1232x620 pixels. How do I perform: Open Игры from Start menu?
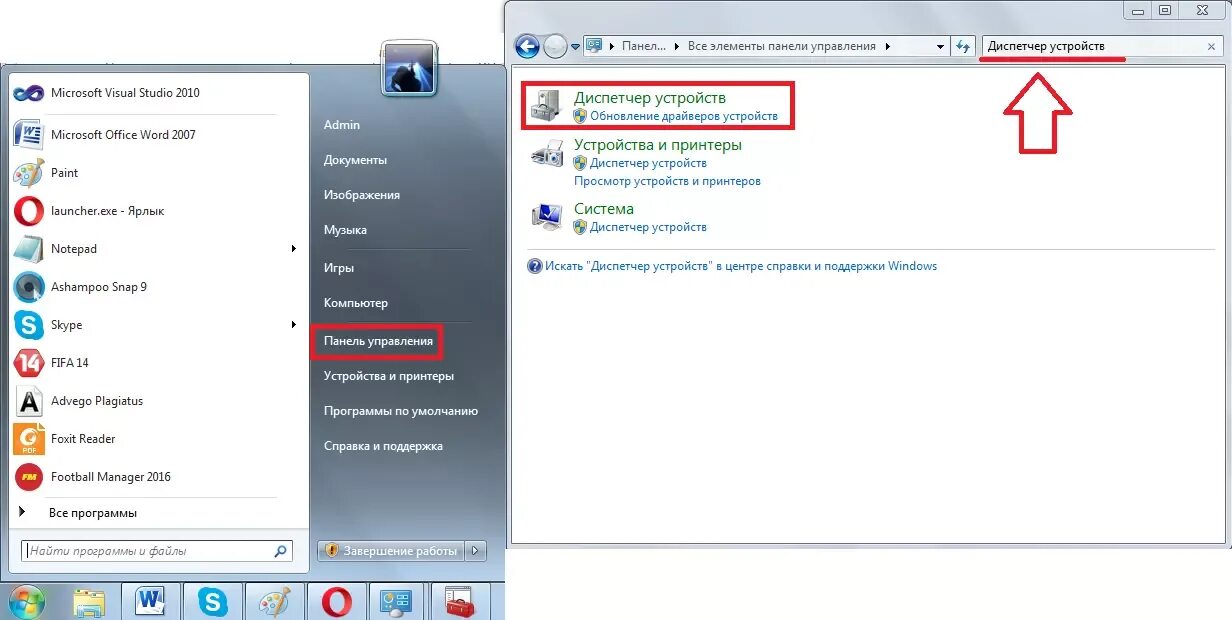339,268
